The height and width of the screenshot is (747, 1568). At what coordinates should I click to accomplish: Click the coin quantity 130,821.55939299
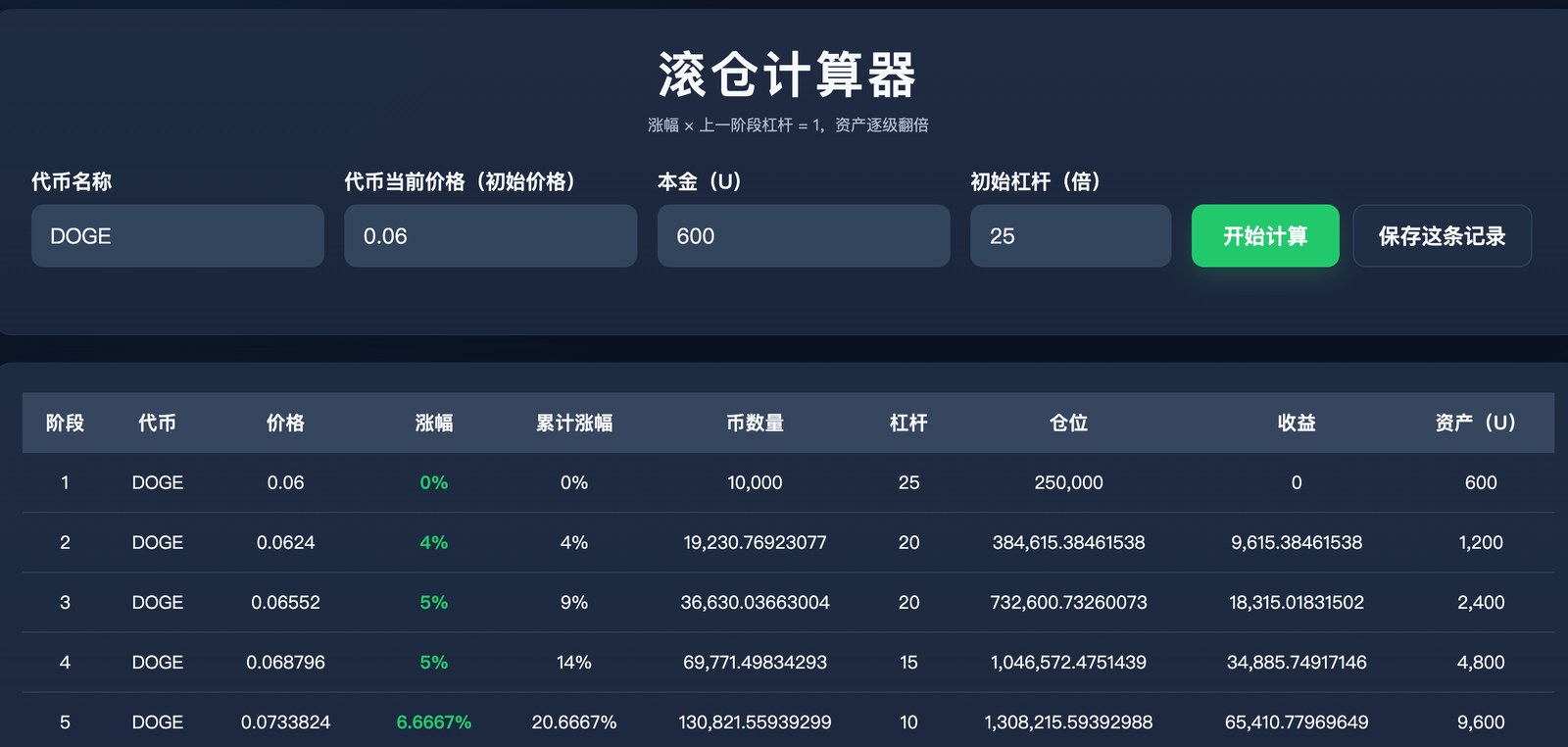(755, 722)
